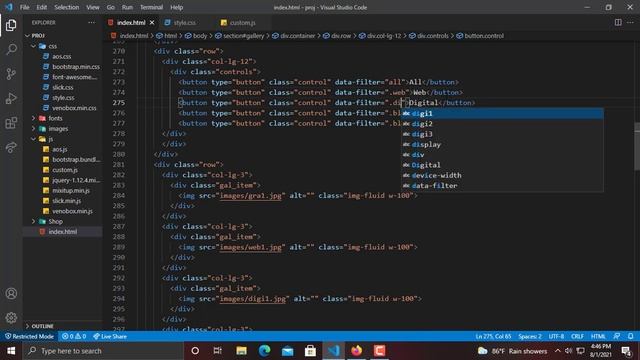Open the Run and Debug view
Viewport: 640px width, 360px height.
point(11,98)
